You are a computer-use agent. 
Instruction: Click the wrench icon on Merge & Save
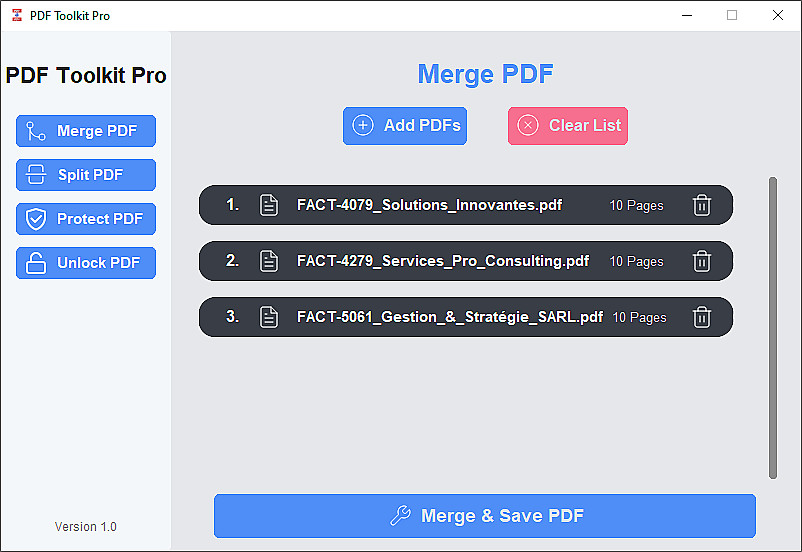(400, 516)
